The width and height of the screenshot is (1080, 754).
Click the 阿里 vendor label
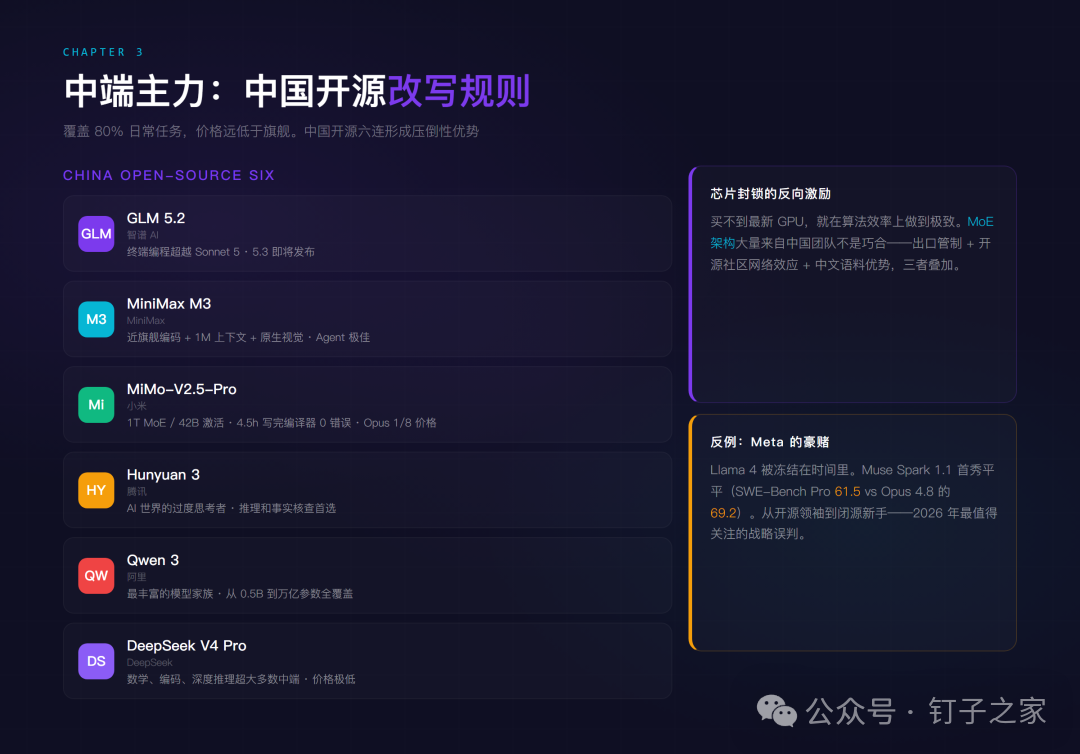(136, 577)
